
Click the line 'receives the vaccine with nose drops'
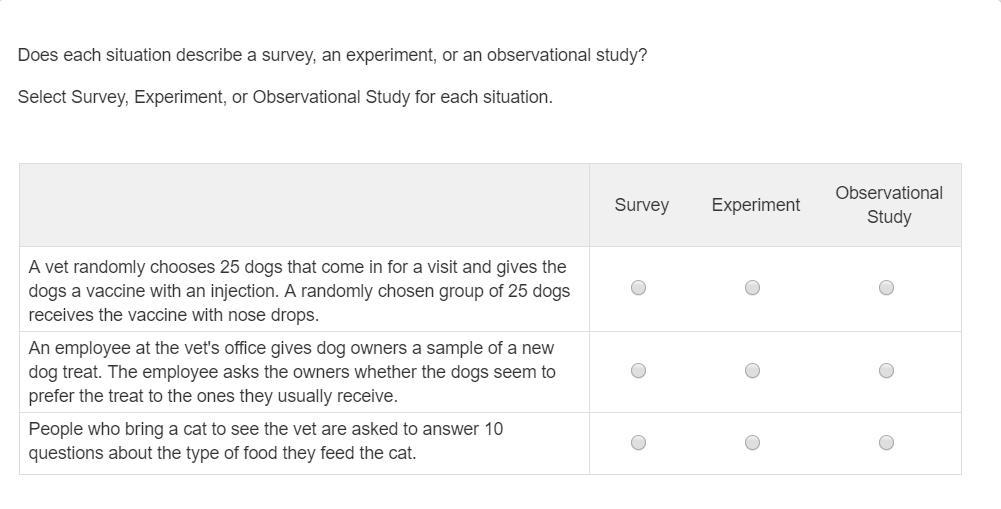tap(173, 315)
